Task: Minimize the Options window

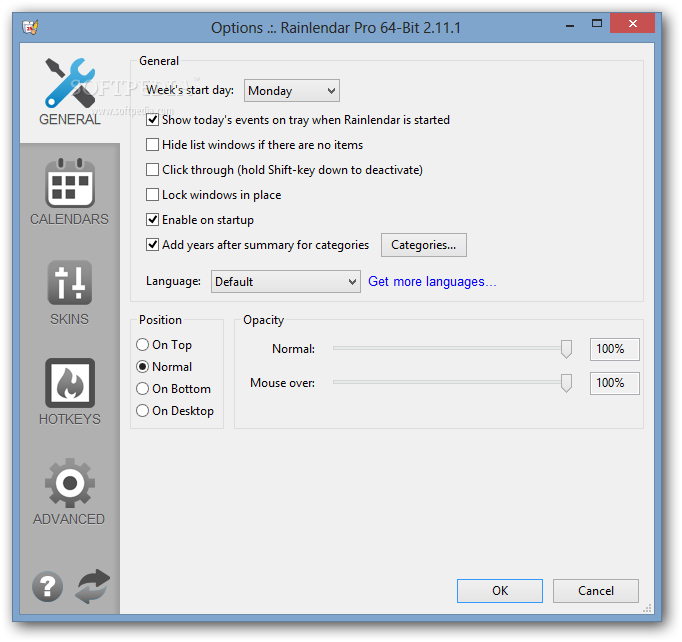Action: pos(570,24)
